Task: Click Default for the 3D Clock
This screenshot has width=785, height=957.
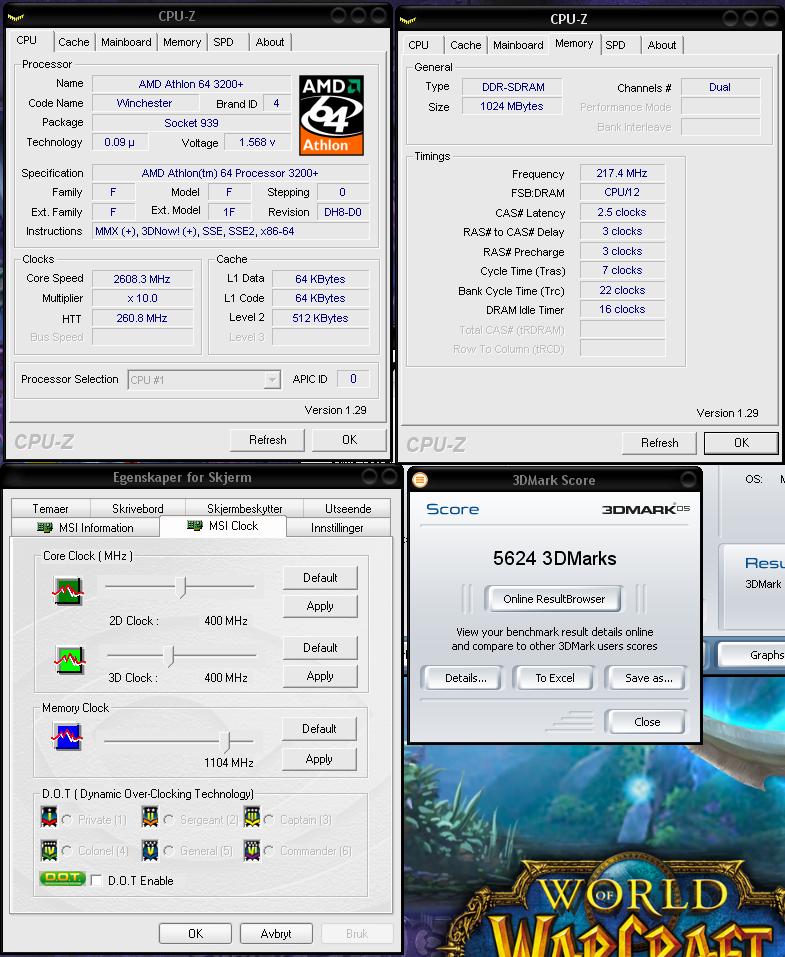Action: pyautogui.click(x=320, y=648)
